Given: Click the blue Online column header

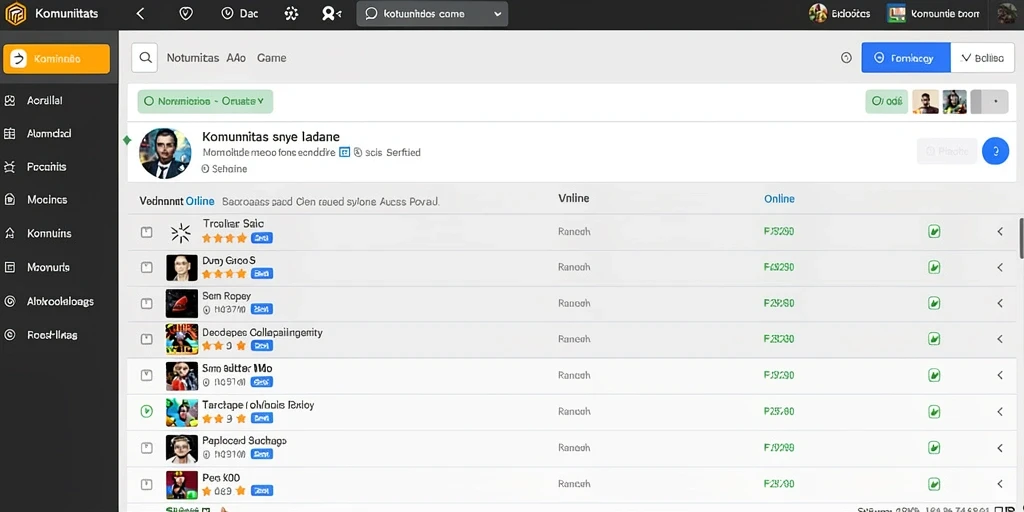Looking at the screenshot, I should tap(779, 199).
